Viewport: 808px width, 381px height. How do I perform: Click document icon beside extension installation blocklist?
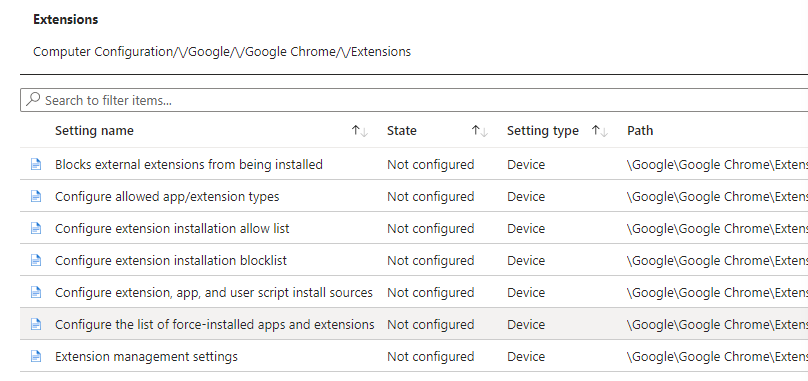36,260
